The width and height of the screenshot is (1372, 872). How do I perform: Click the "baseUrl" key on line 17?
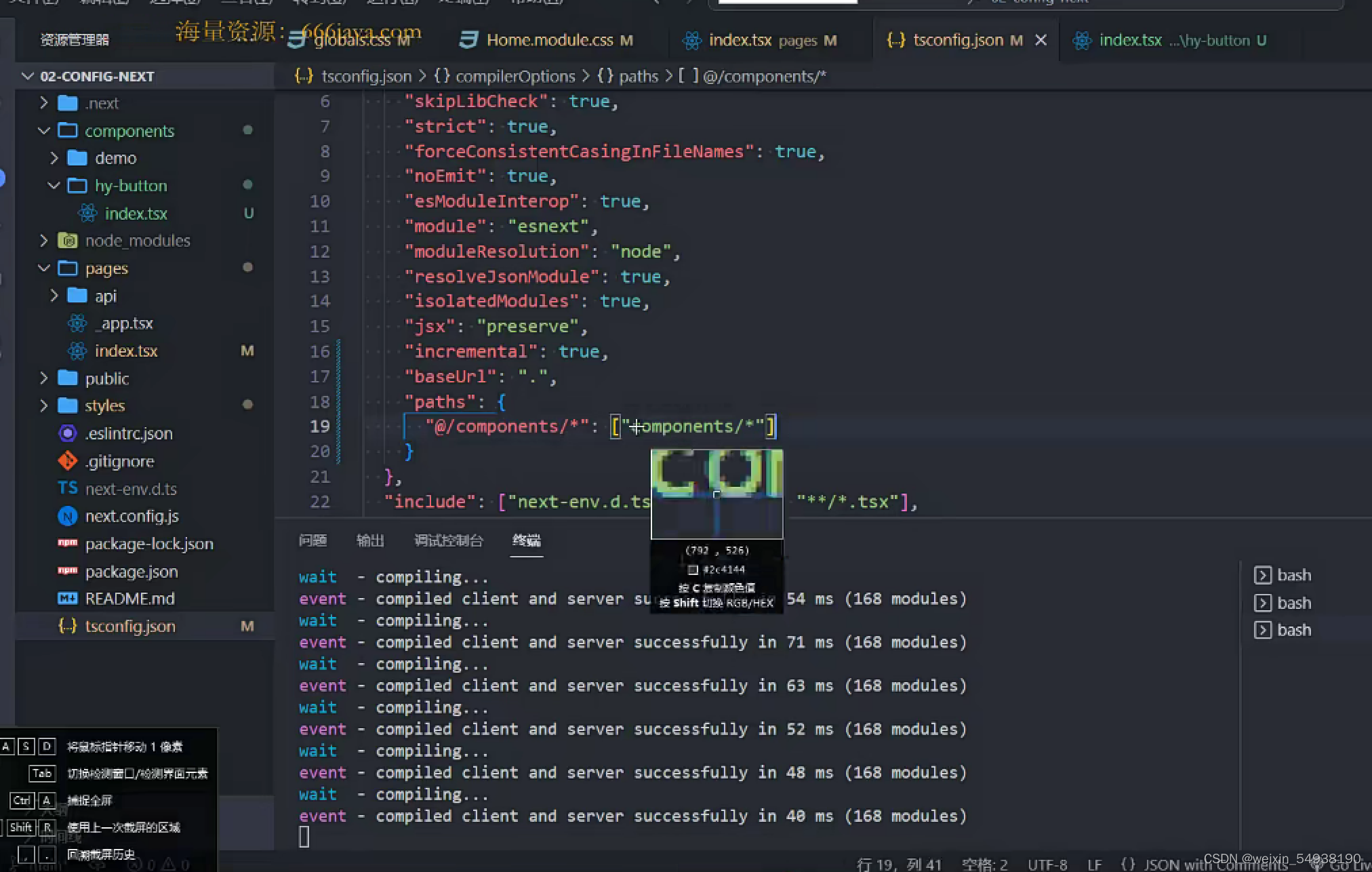click(451, 377)
